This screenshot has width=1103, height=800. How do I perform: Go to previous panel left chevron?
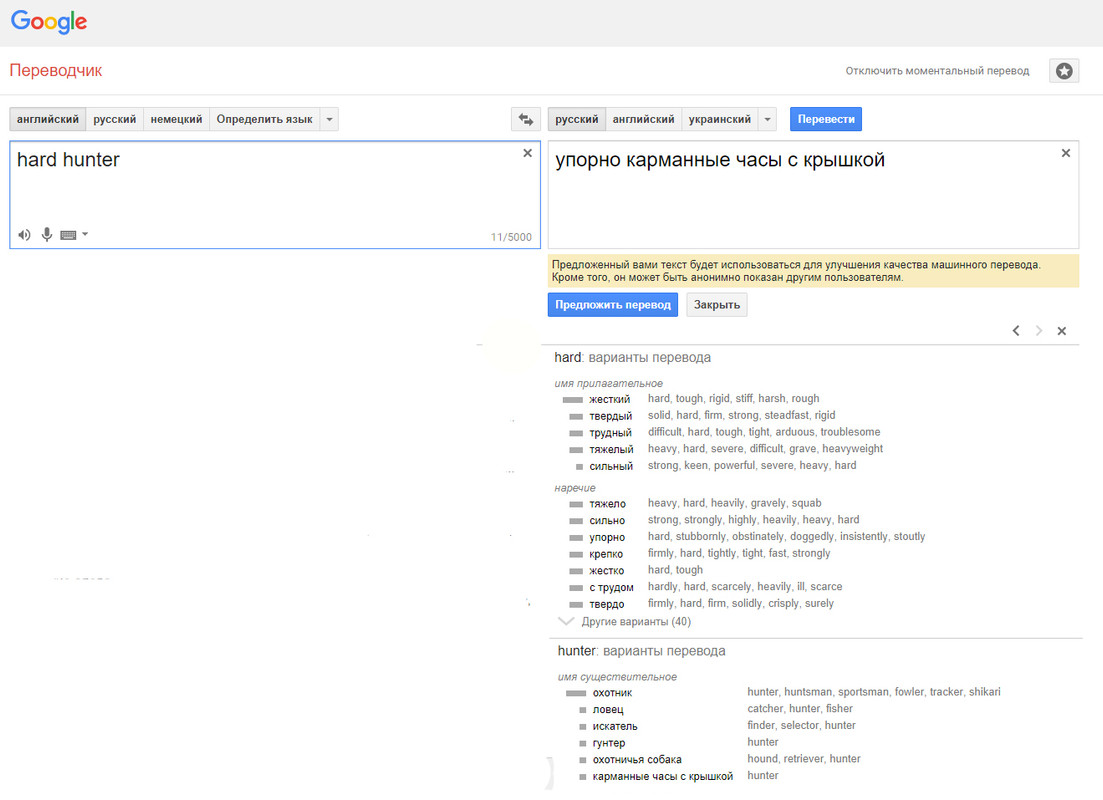1016,331
